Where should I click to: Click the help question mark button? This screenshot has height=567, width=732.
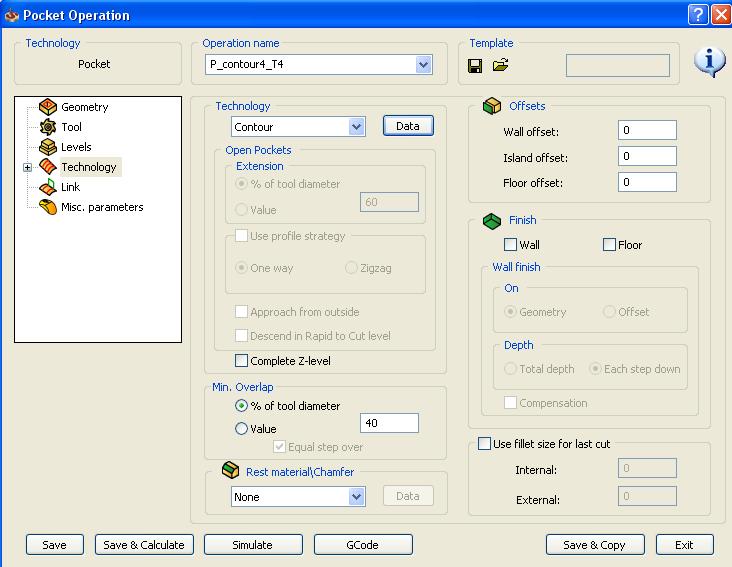pos(697,15)
